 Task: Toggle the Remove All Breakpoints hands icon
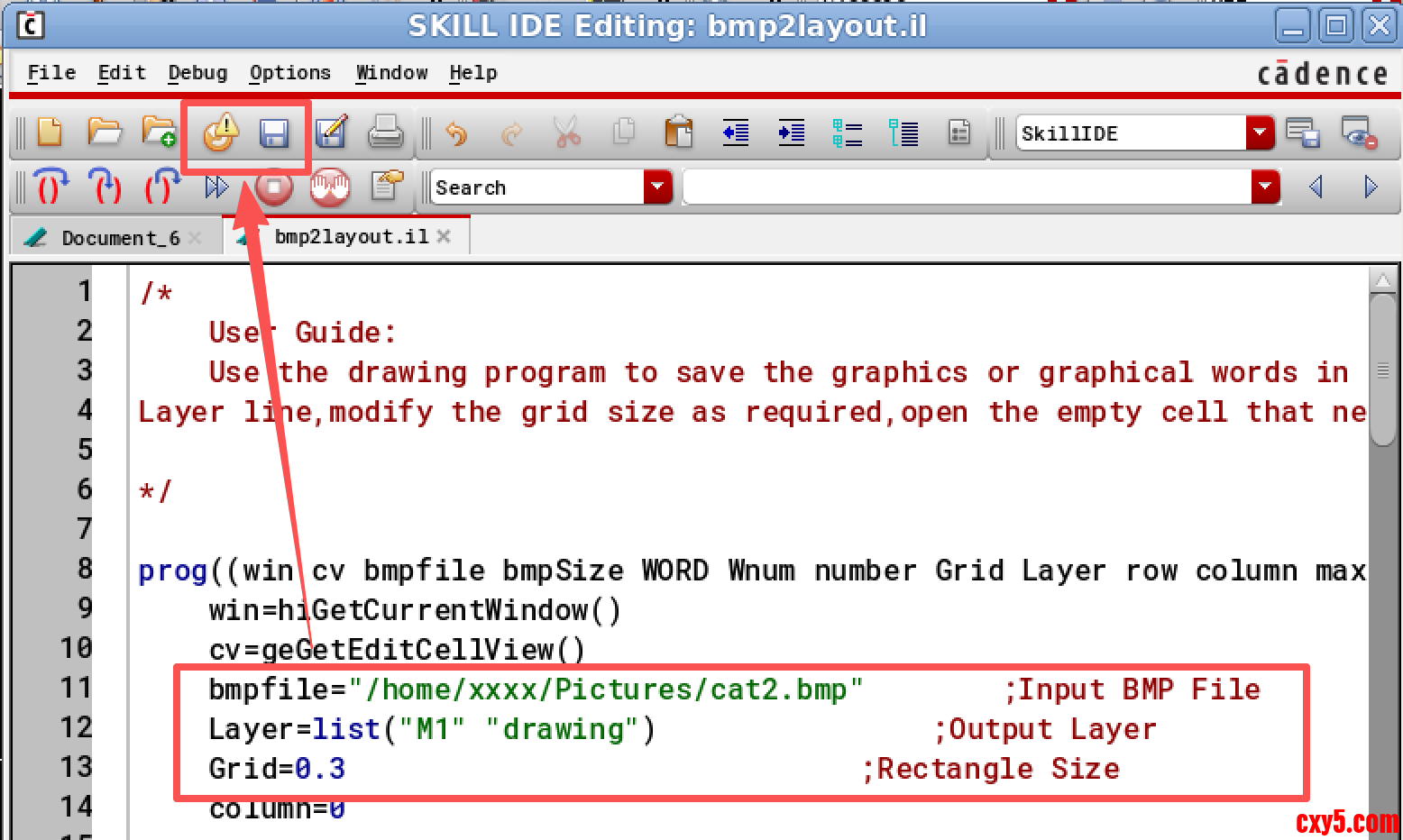point(330,187)
